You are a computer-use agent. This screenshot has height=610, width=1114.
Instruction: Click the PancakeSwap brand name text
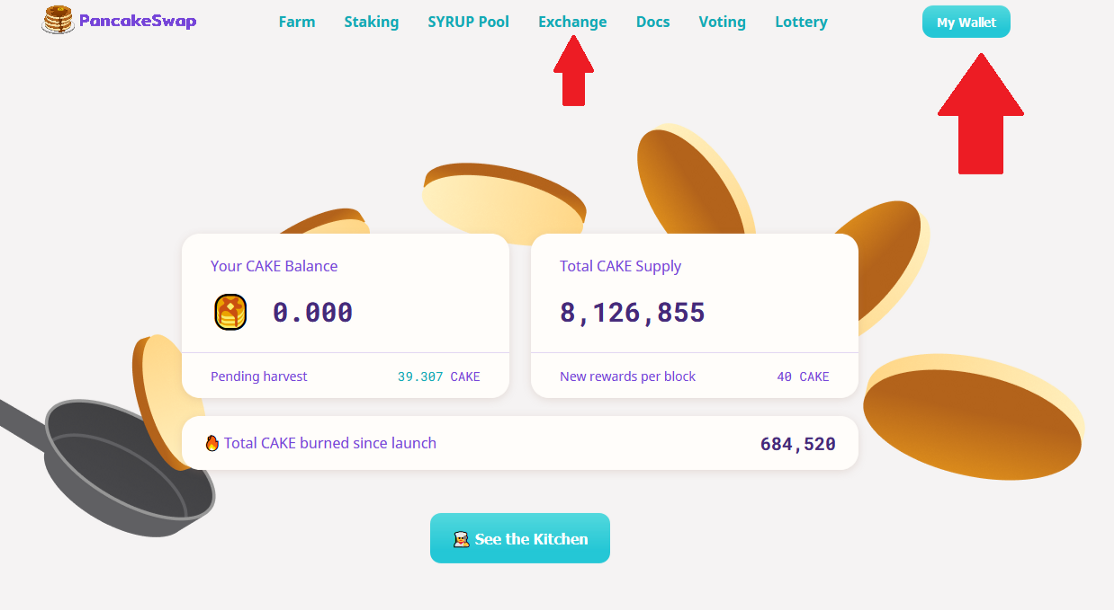pyautogui.click(x=138, y=21)
